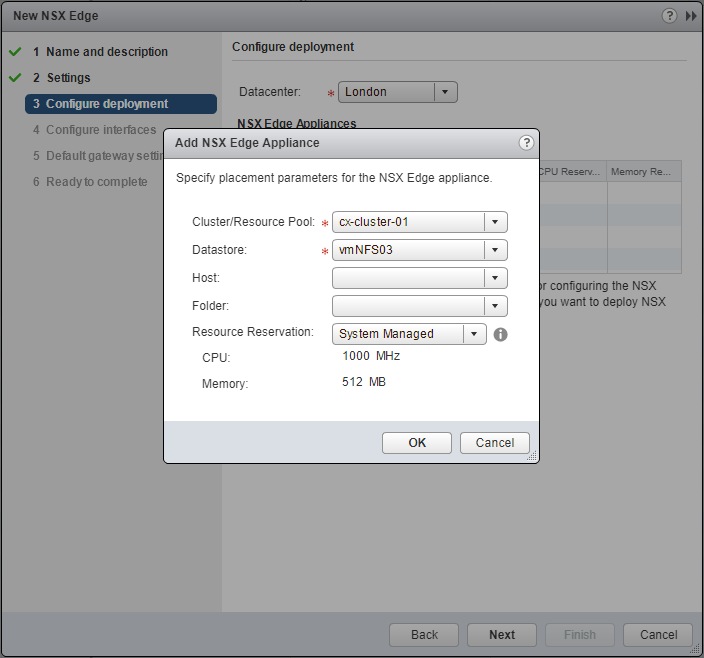704x658 pixels.
Task: Click the wizard Back button
Action: (x=424, y=634)
